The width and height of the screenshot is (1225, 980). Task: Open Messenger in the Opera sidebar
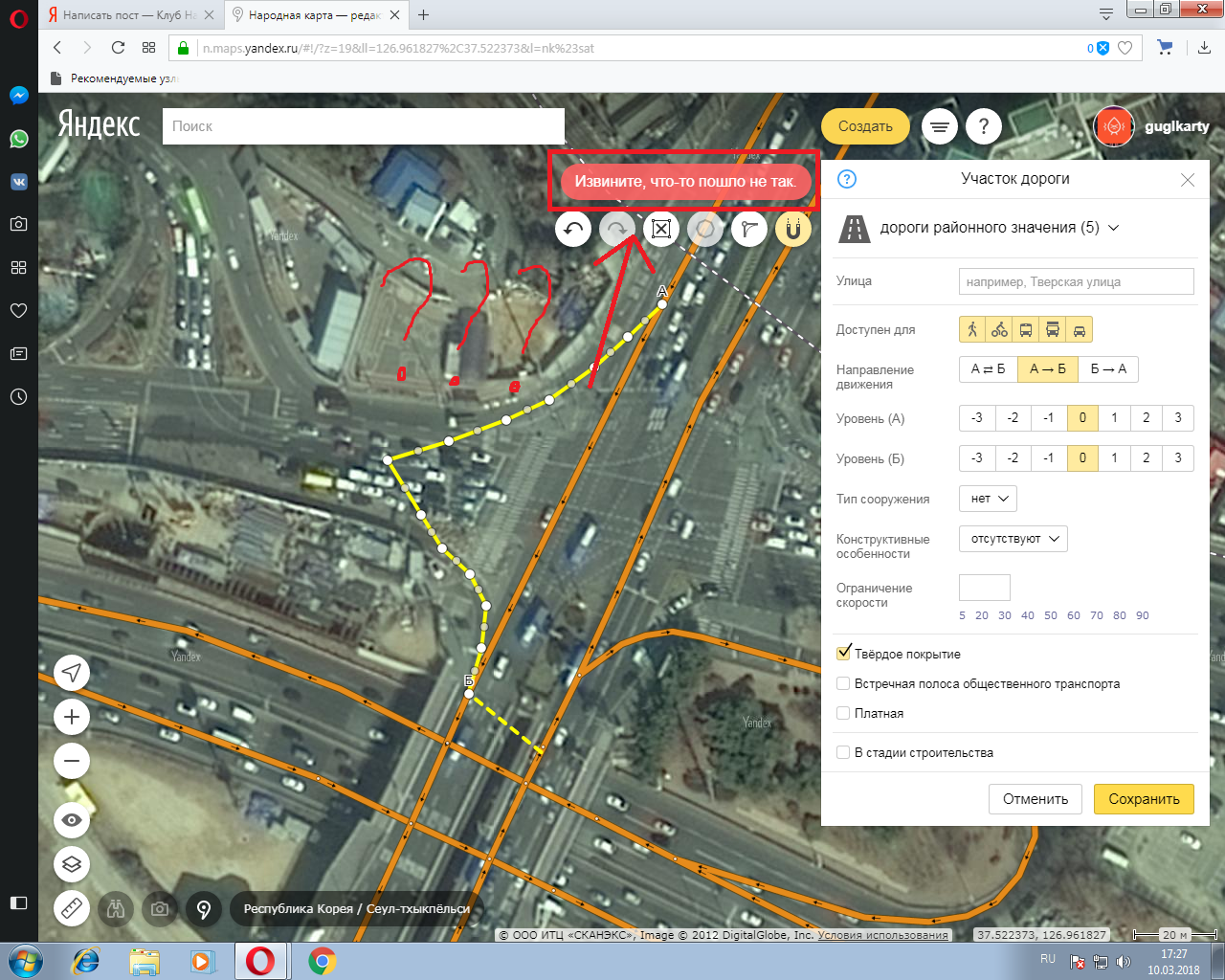coord(18,96)
